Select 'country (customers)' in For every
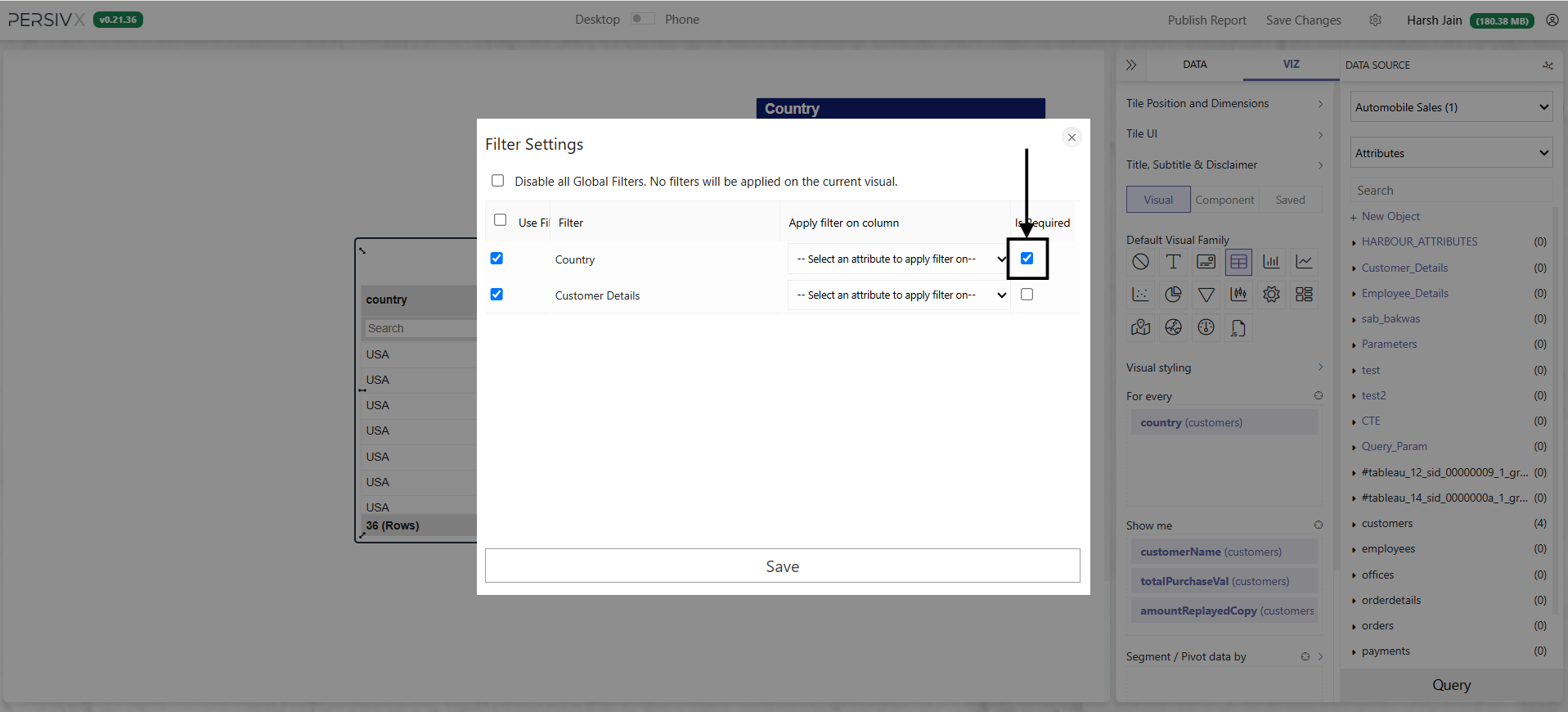Image resolution: width=1568 pixels, height=712 pixels. point(1223,422)
